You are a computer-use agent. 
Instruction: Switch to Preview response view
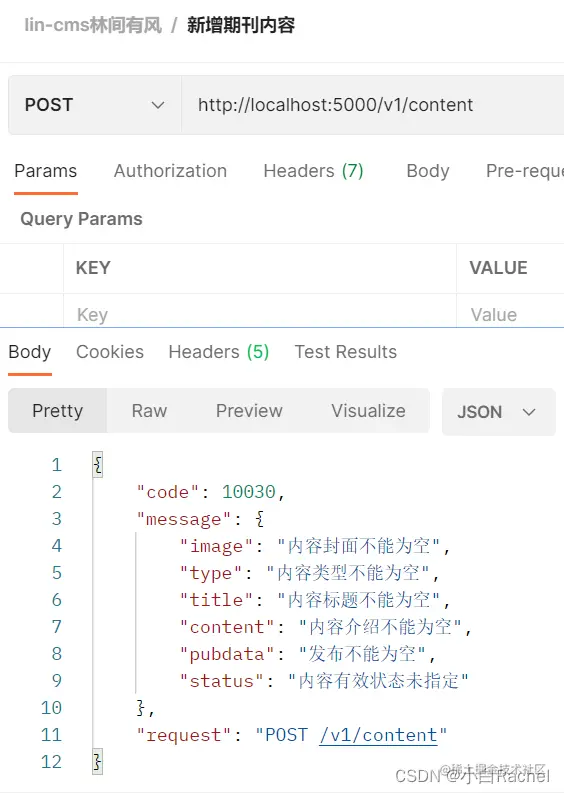(x=249, y=411)
